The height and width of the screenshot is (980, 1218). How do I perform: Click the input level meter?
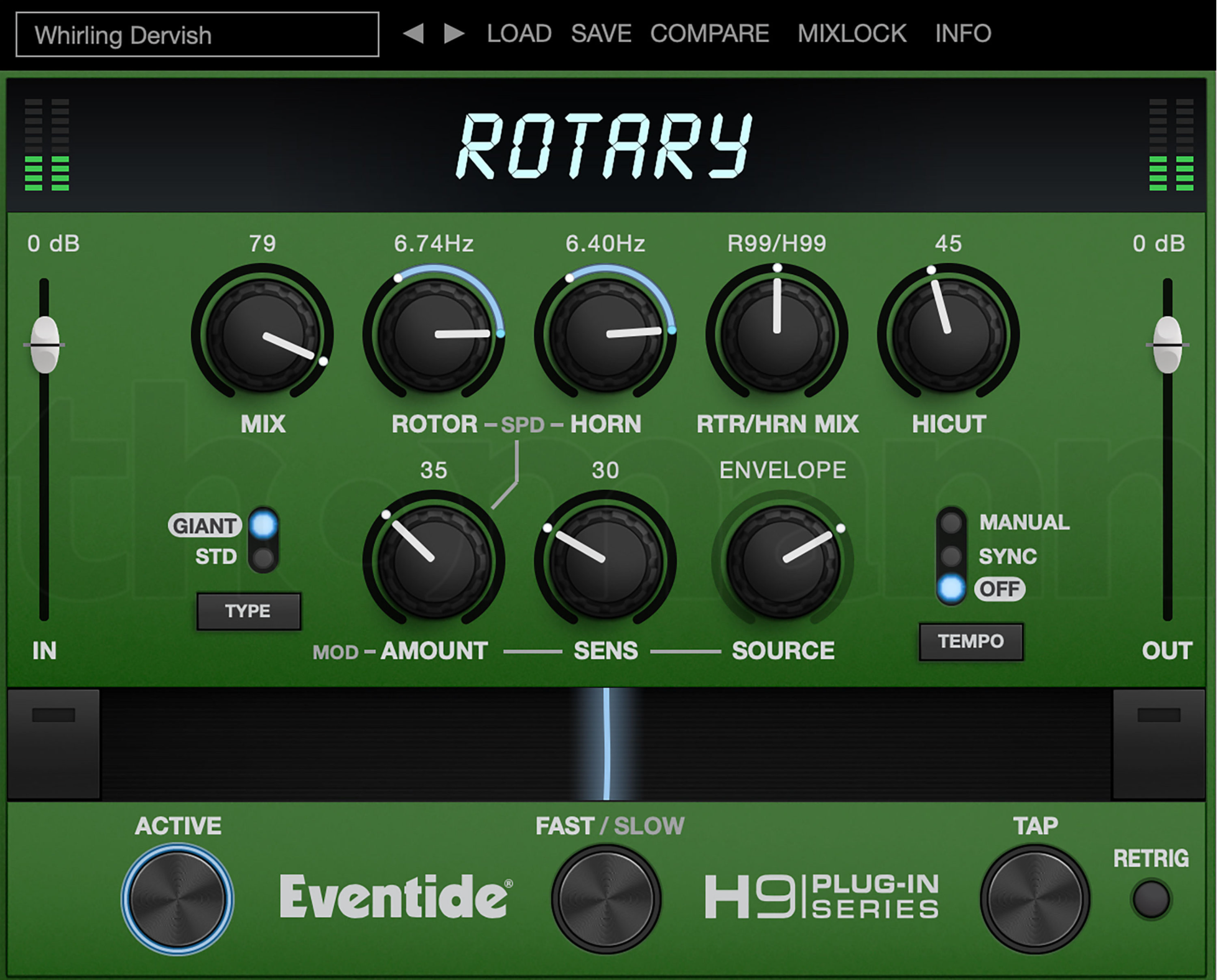coord(47,145)
